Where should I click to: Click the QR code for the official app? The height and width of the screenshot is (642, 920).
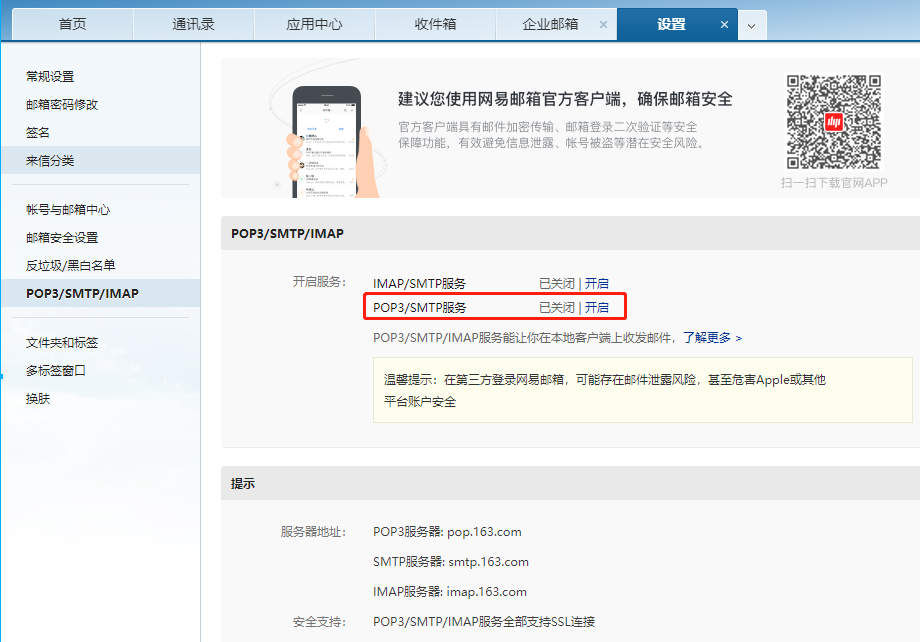[833, 122]
